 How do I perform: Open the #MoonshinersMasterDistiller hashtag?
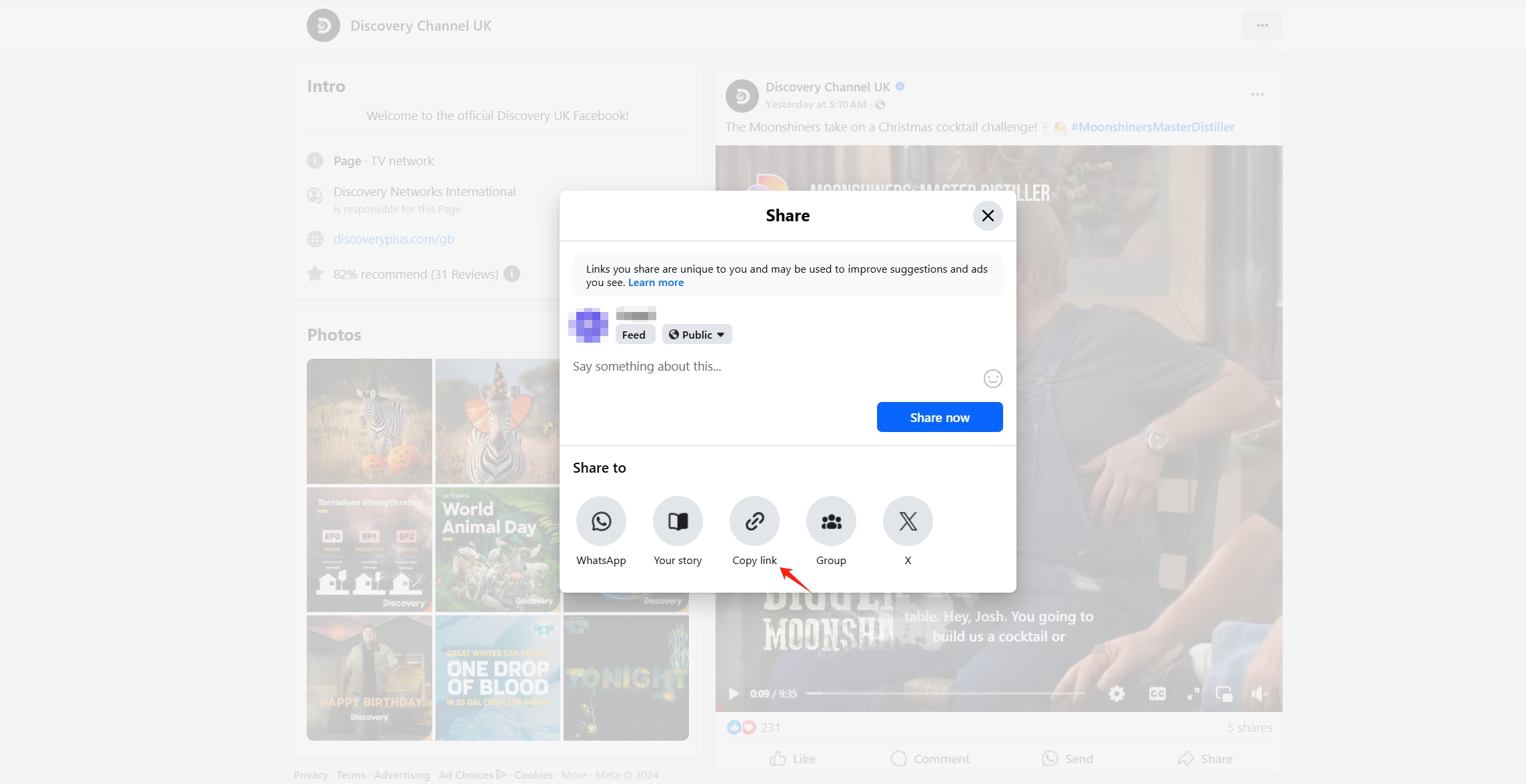pos(1153,127)
